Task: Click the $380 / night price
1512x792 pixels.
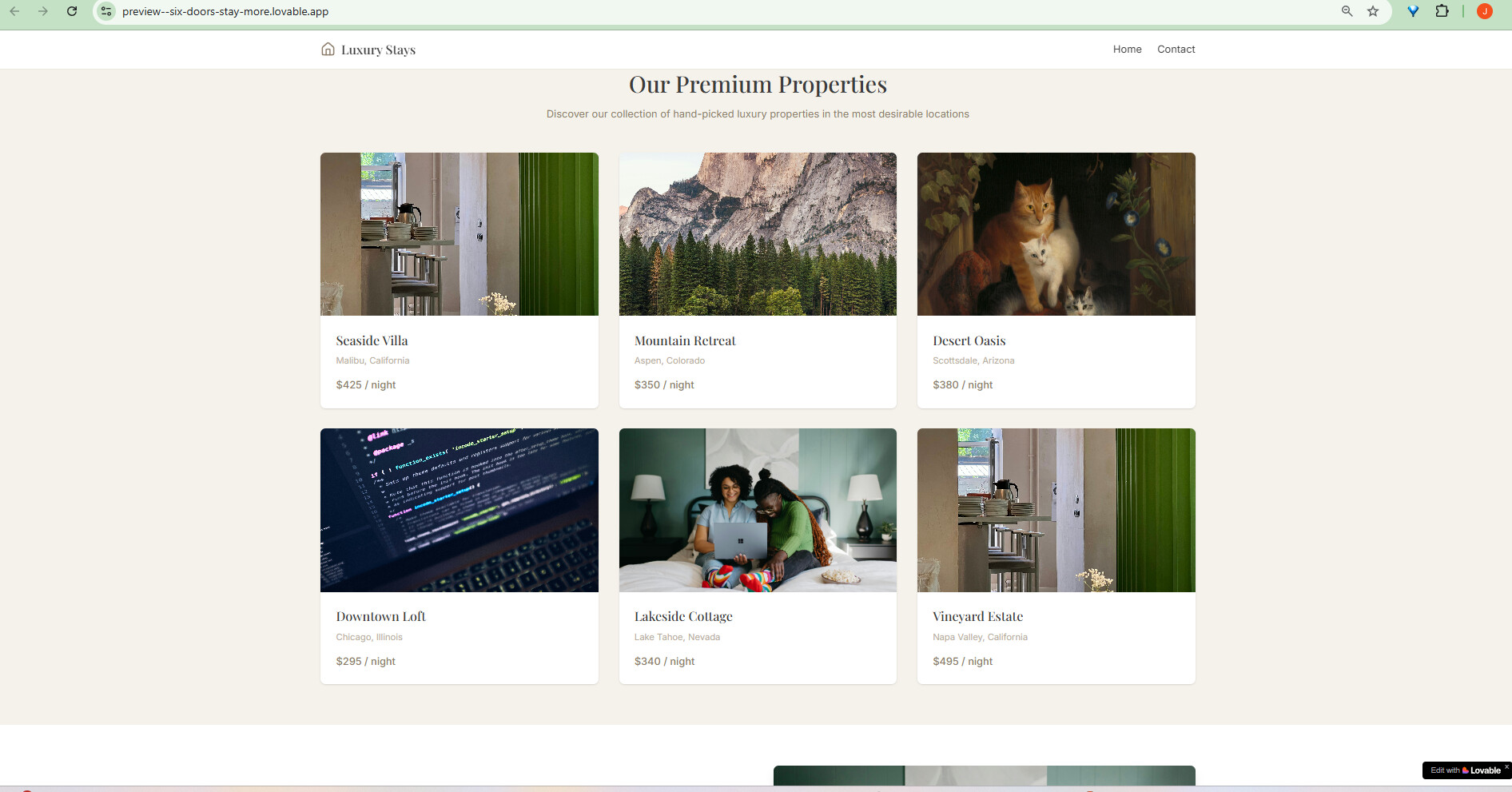Action: (963, 384)
